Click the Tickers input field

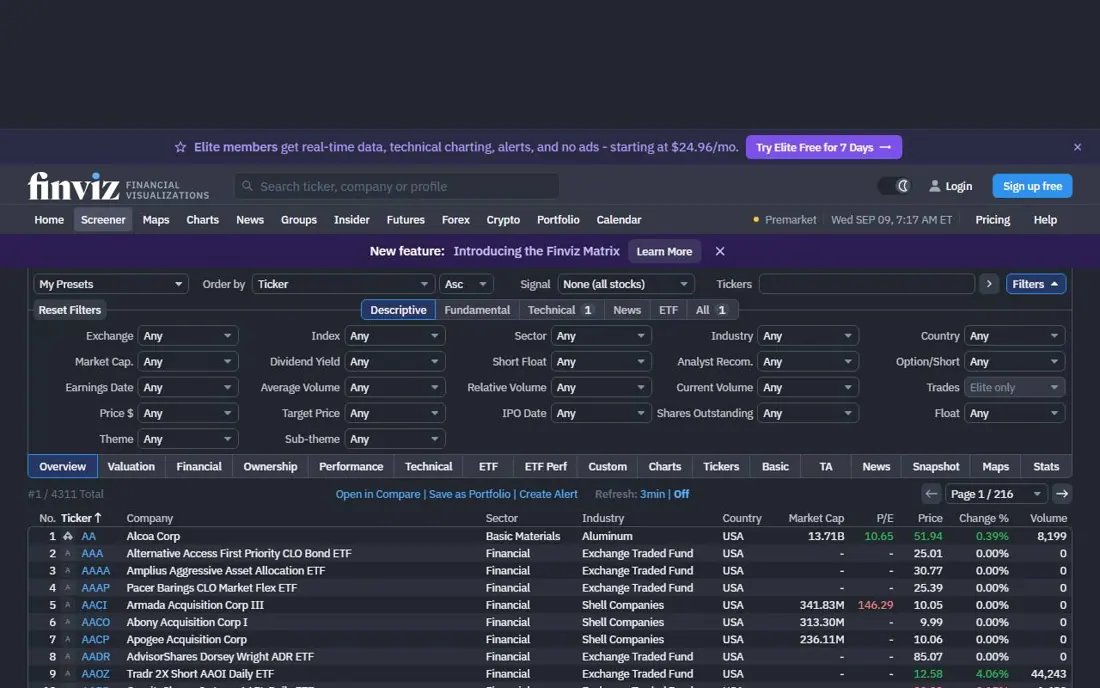coord(866,284)
